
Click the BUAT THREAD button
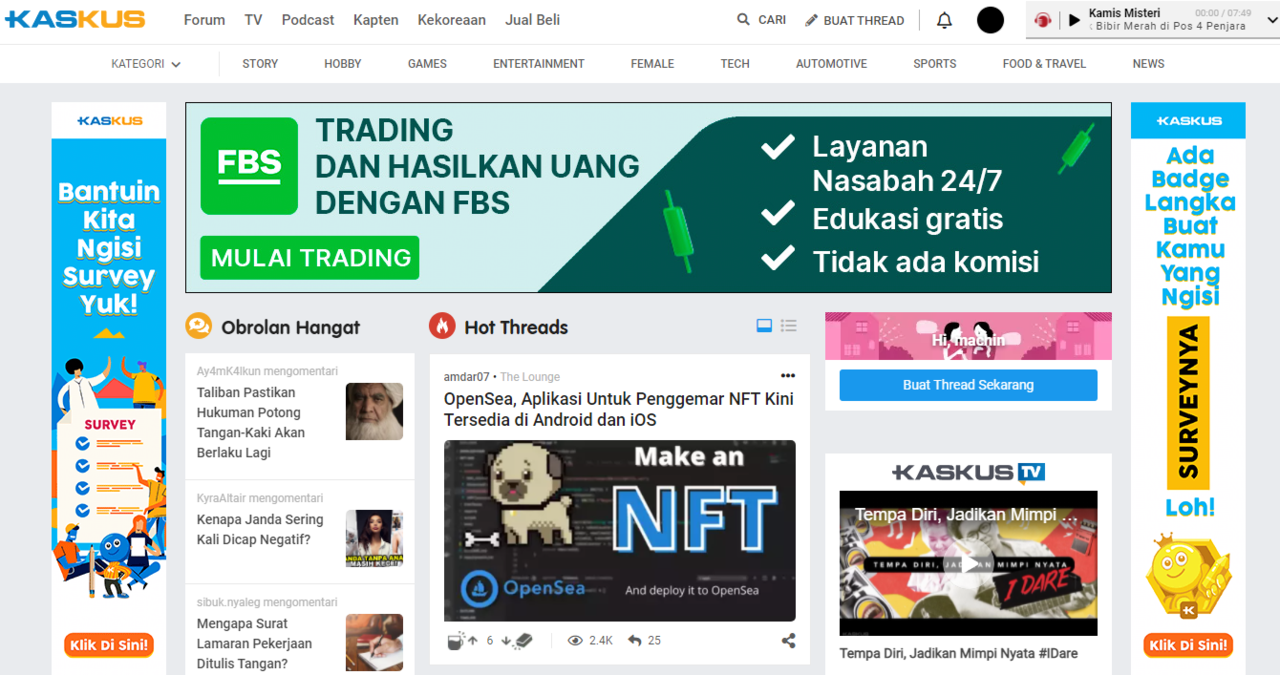pos(855,20)
